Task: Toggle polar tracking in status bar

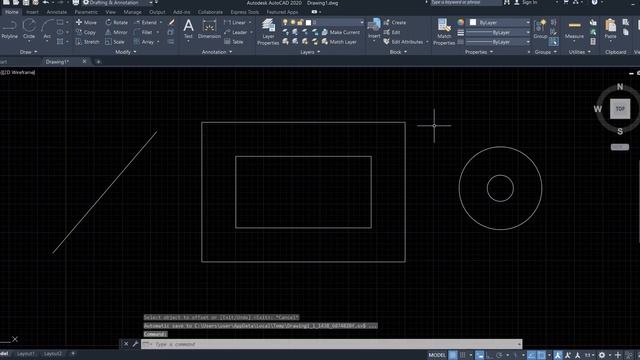Action: click(x=499, y=355)
